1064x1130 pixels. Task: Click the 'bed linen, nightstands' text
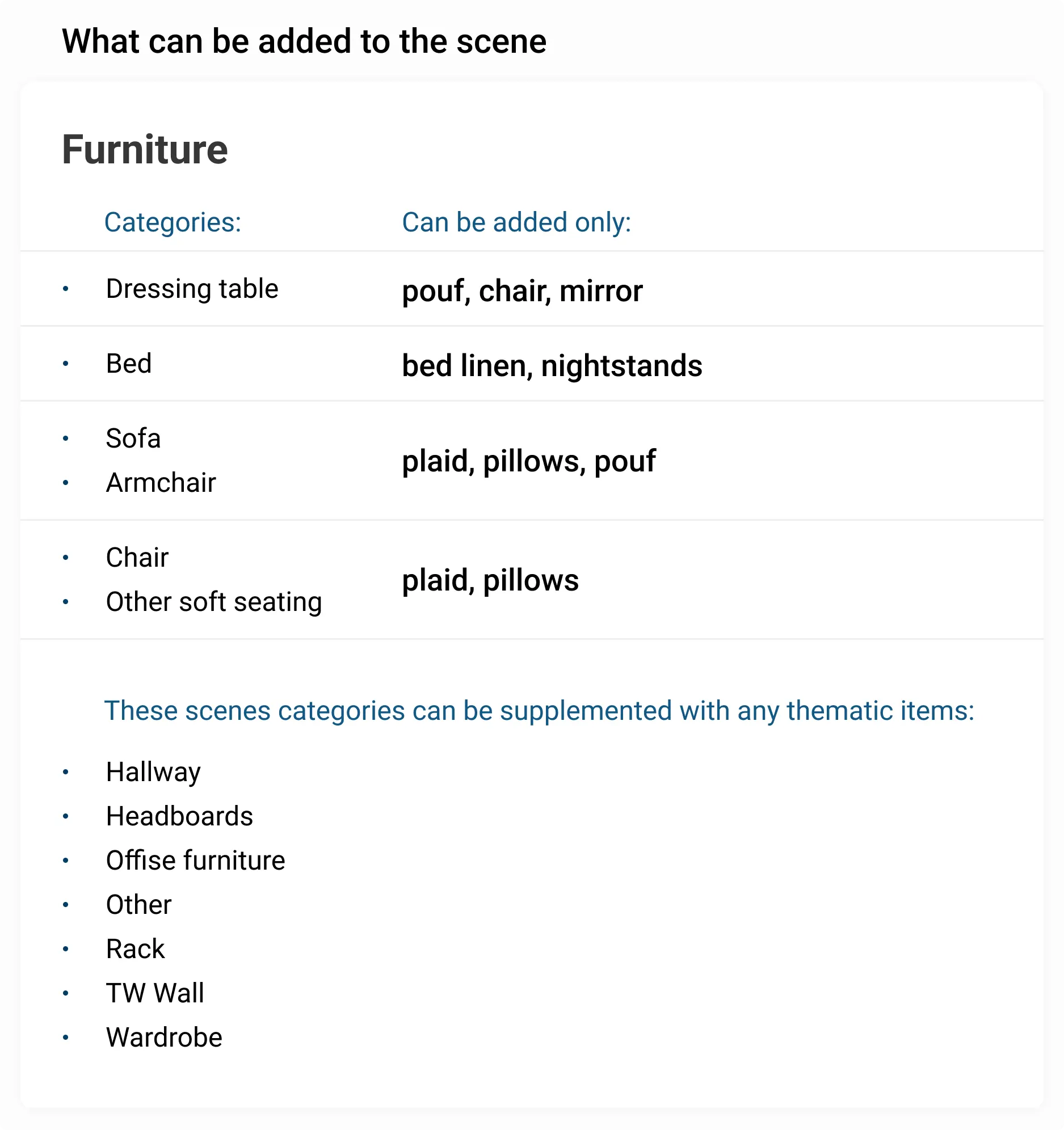(552, 365)
